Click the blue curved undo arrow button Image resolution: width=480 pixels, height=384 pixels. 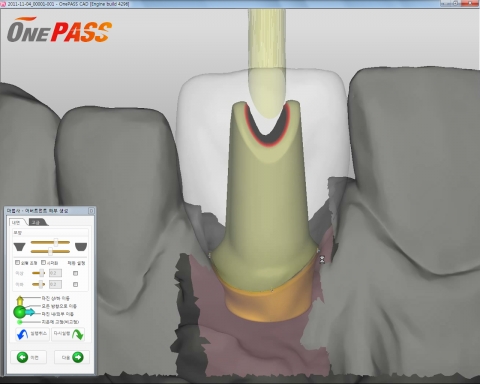tap(32, 334)
